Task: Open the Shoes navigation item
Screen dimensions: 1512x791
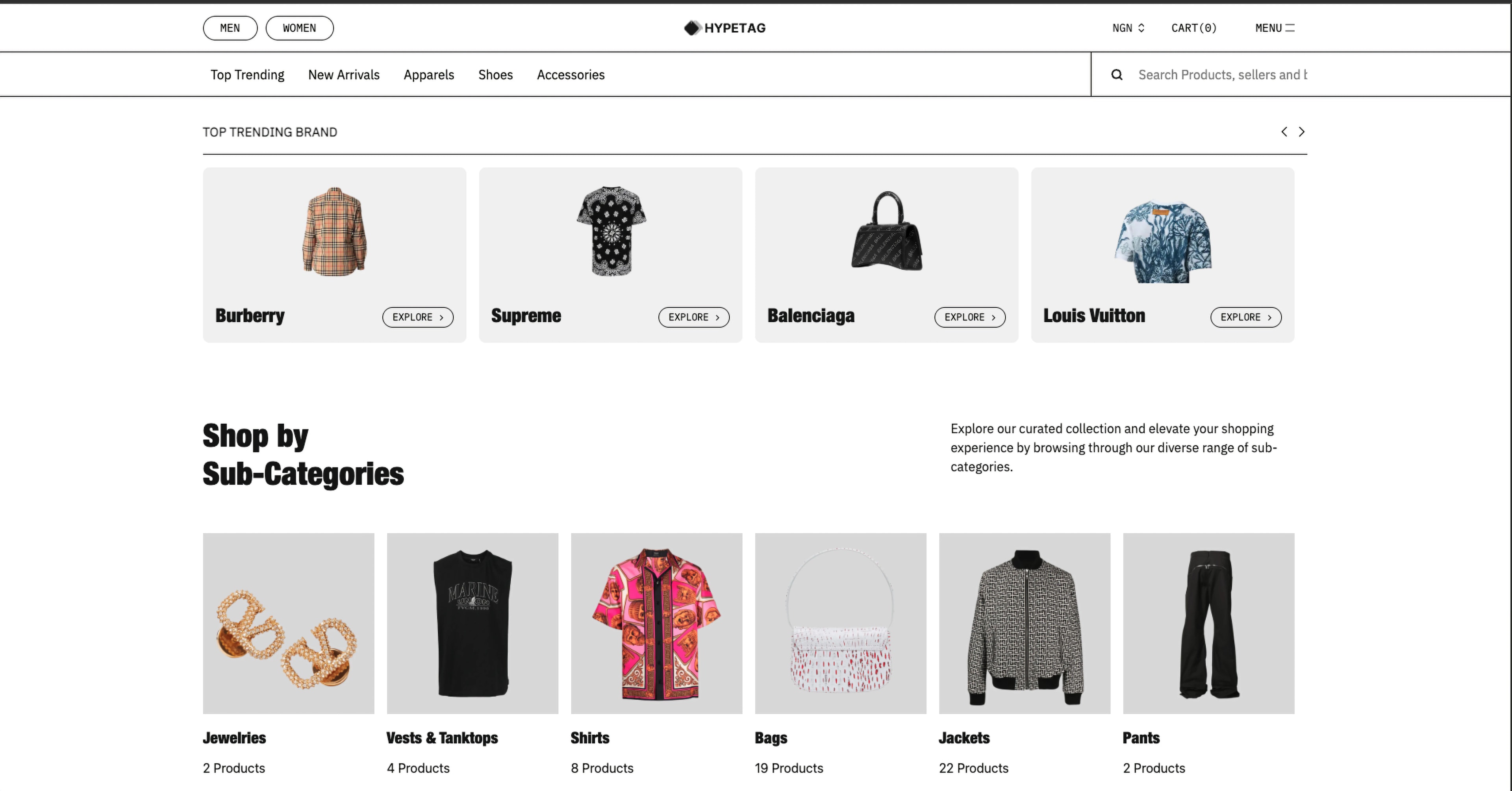Action: click(495, 74)
